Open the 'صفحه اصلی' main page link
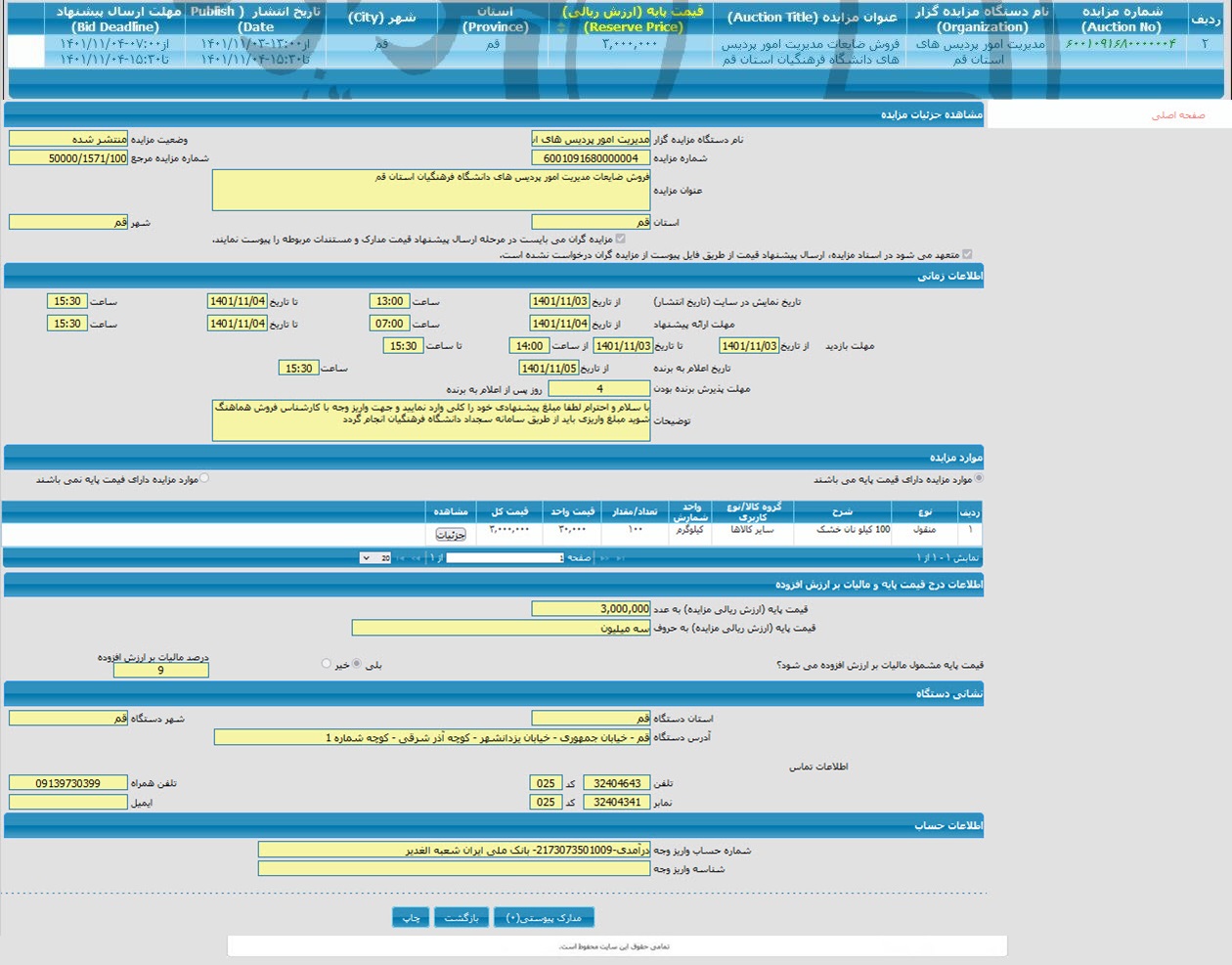This screenshot has width=1232, height=965. pyautogui.click(x=1177, y=115)
